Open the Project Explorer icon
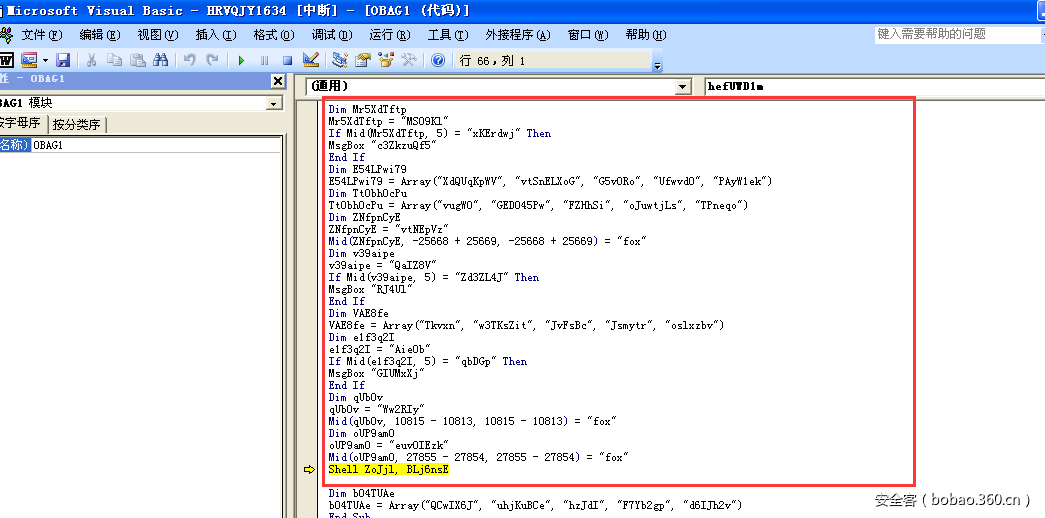This screenshot has width=1045, height=518. pos(340,60)
